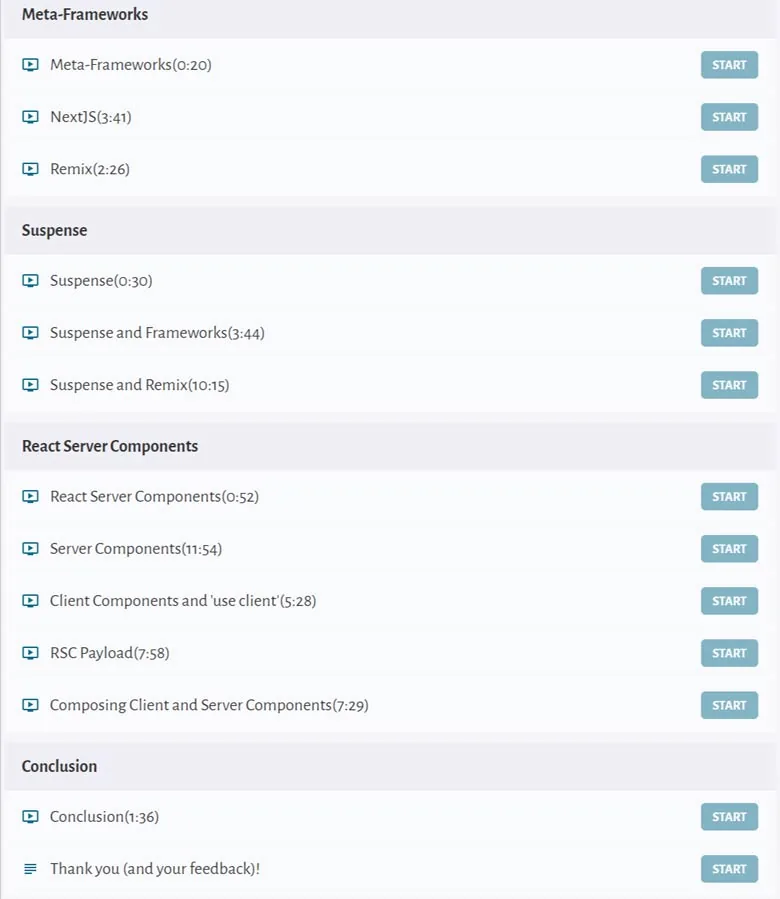
Task: Start the Composing Client and Server Components lesson
Action: (x=729, y=705)
